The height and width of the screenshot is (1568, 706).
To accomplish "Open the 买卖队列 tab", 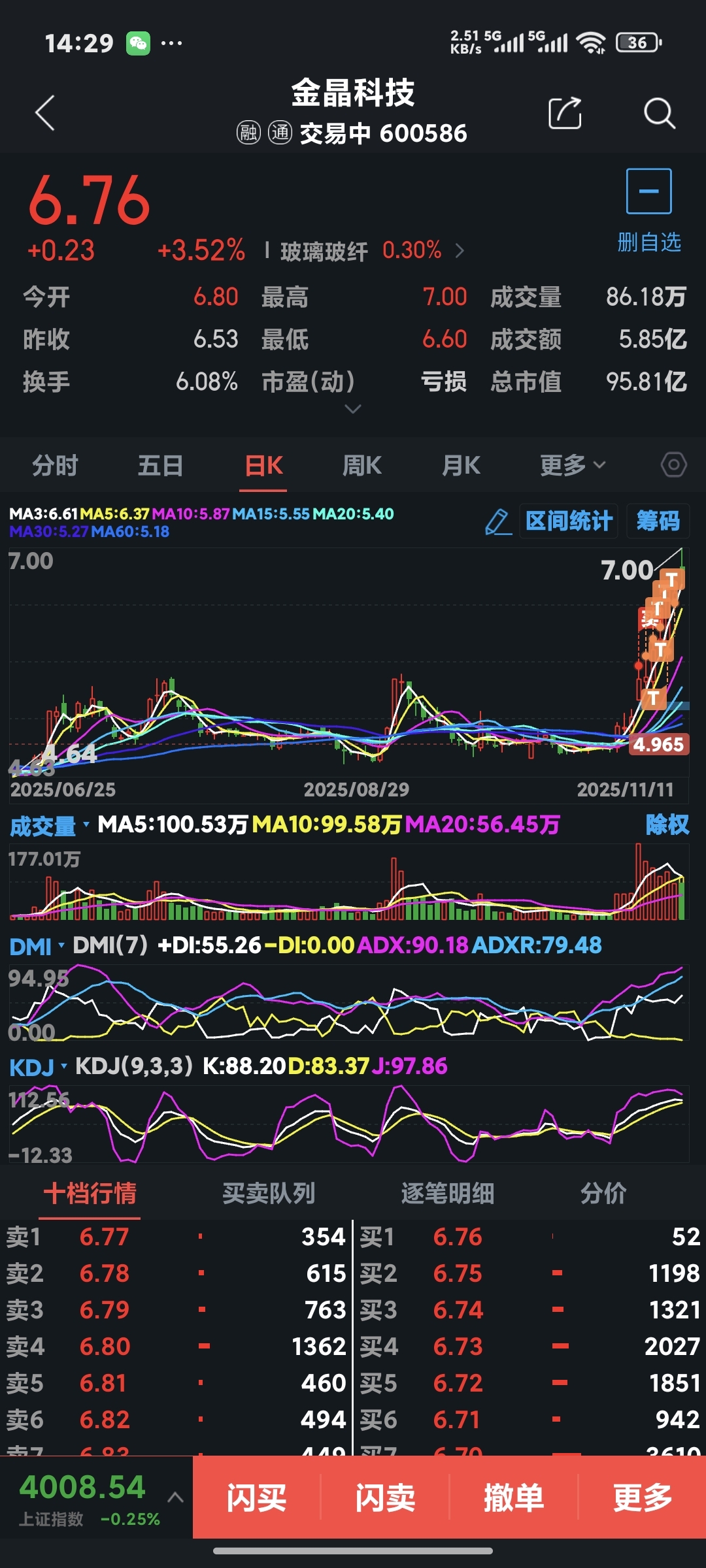I will [269, 1193].
